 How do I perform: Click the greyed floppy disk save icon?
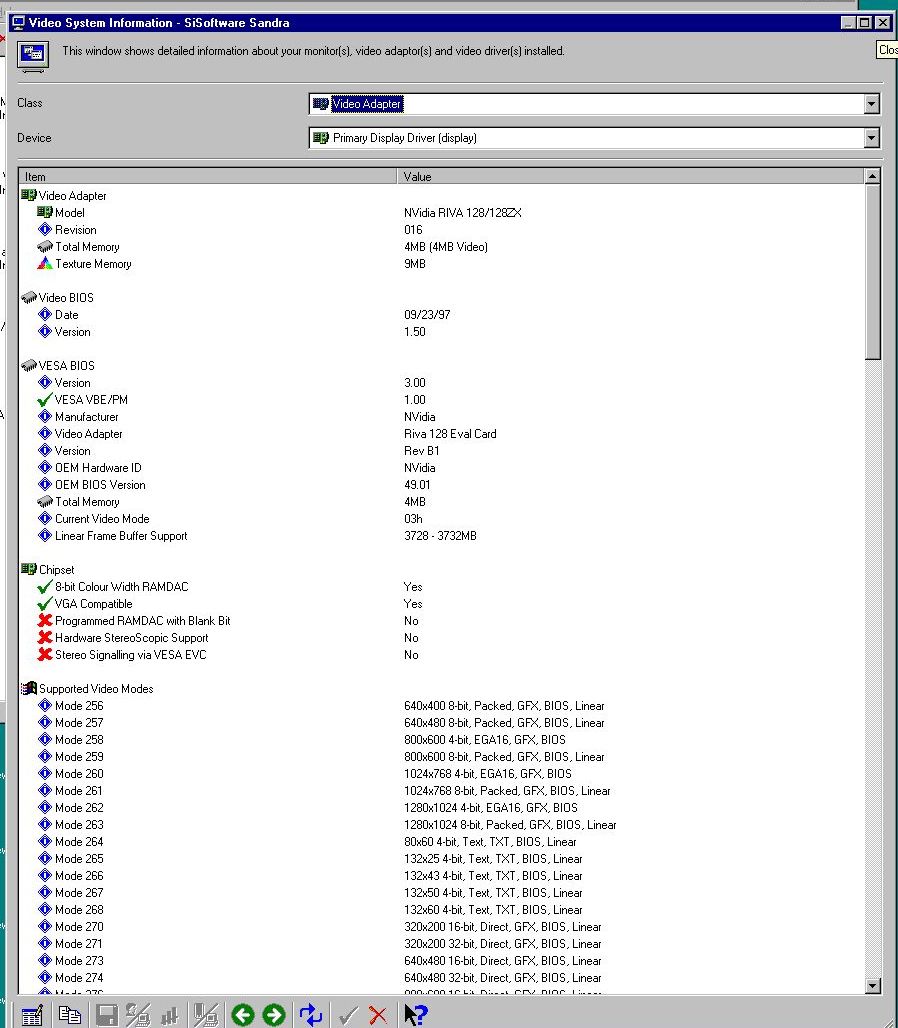106,1016
